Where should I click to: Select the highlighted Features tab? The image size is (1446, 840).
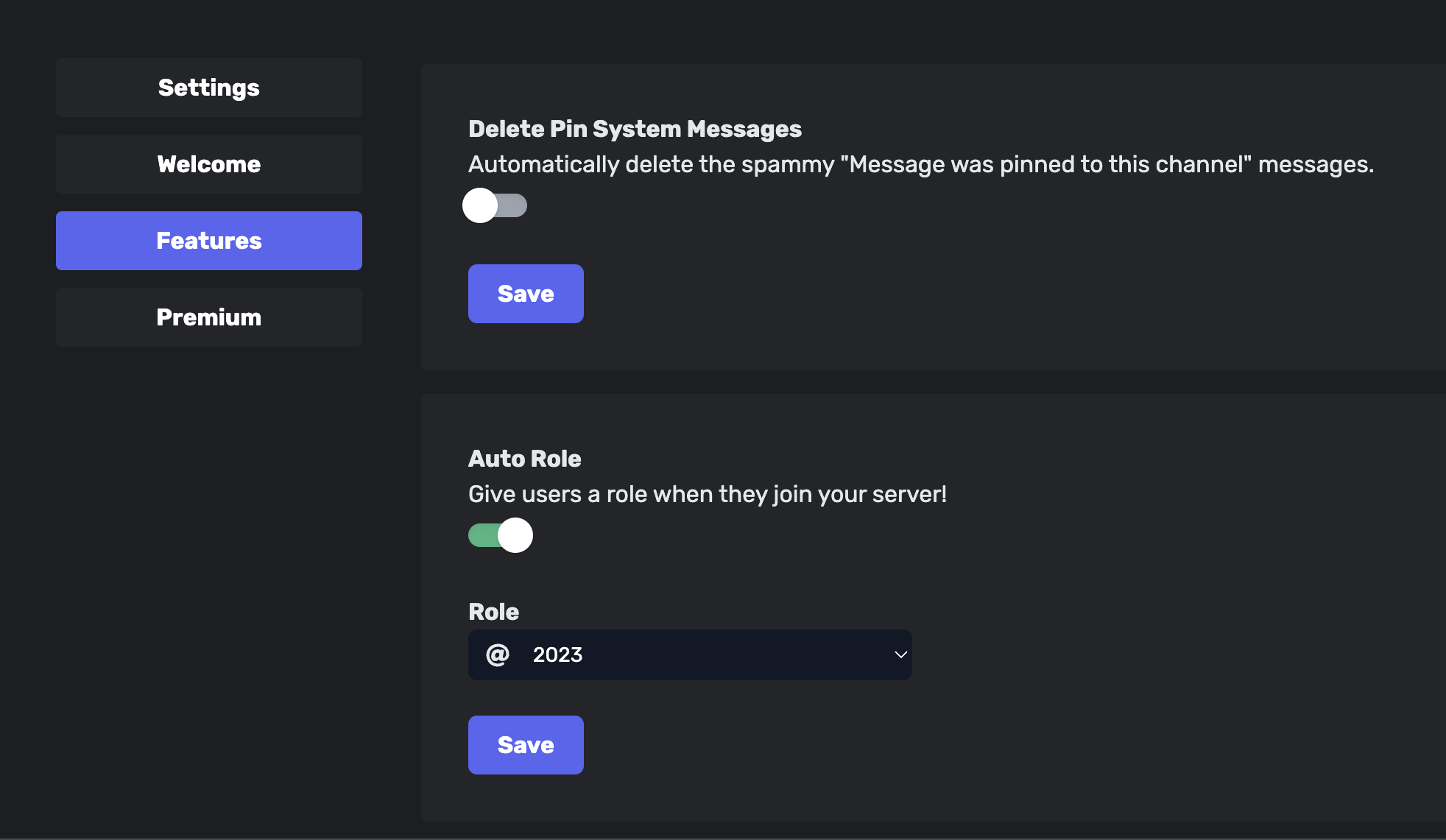208,241
